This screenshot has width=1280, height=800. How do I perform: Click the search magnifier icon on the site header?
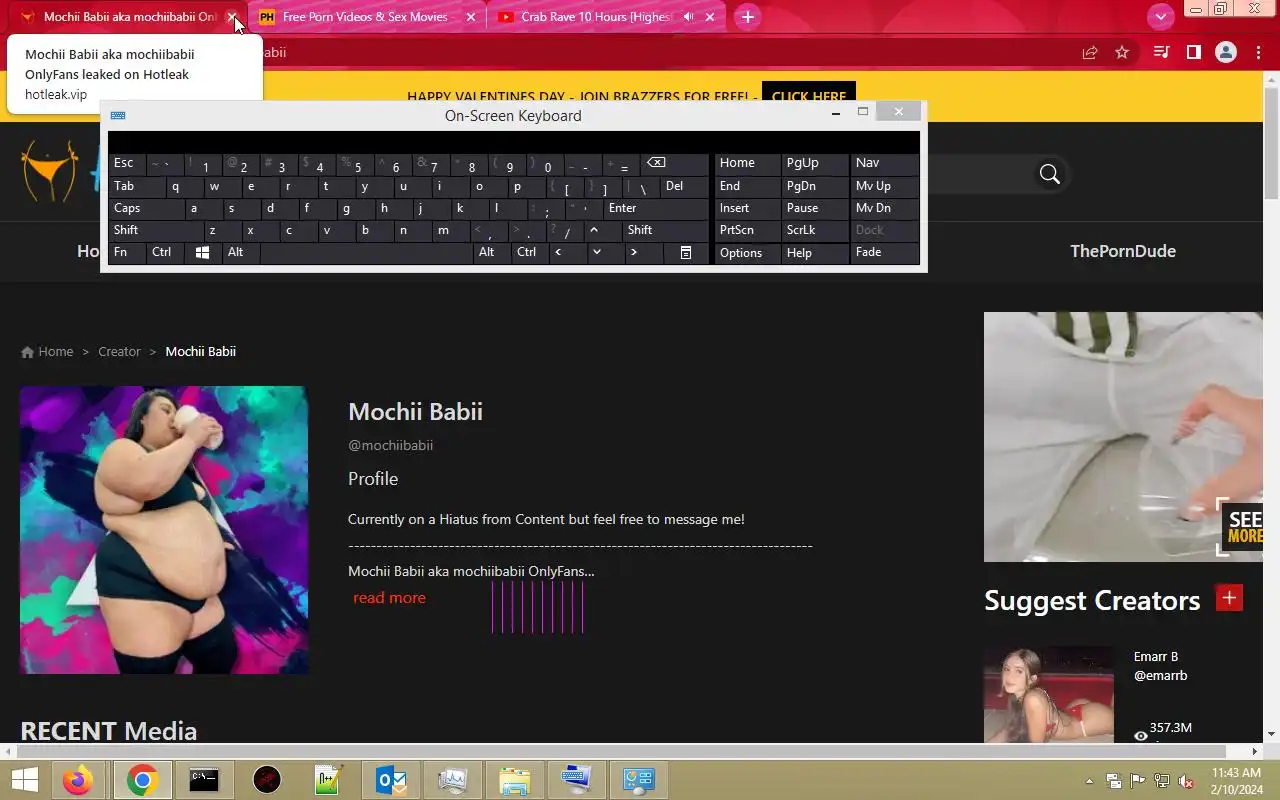point(1049,174)
